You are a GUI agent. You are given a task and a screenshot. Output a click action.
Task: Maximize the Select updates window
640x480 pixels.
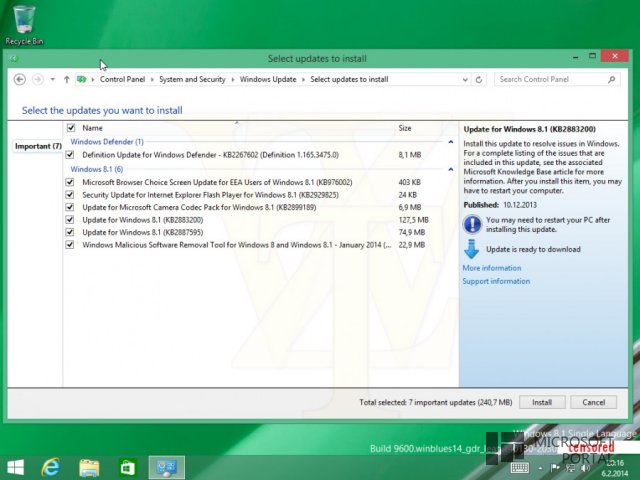(592, 56)
